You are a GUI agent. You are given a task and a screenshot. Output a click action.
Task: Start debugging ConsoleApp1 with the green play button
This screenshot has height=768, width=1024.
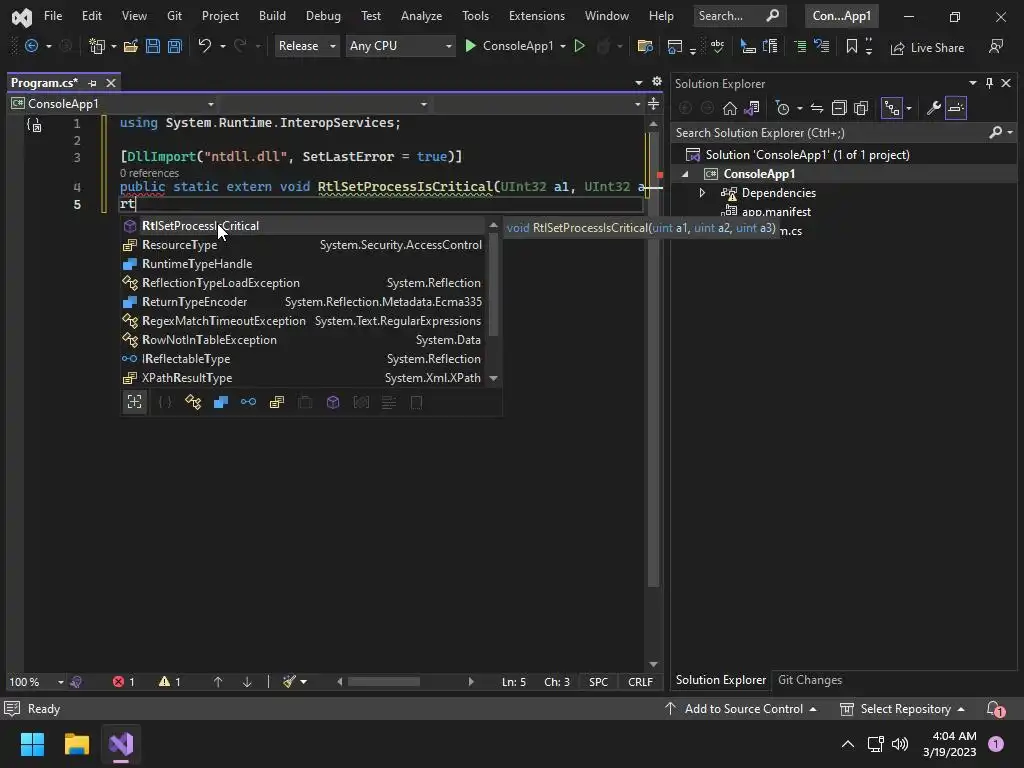tap(470, 46)
